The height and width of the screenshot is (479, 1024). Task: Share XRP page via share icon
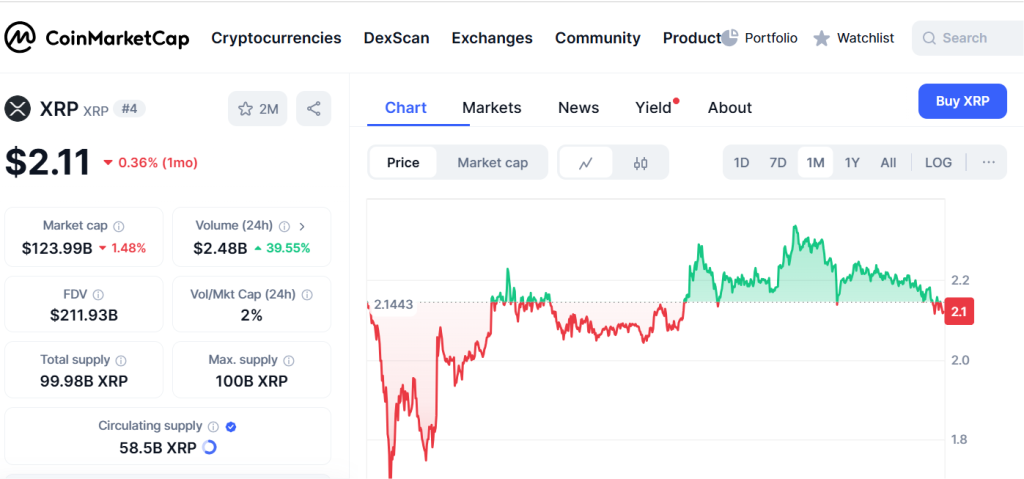click(313, 108)
